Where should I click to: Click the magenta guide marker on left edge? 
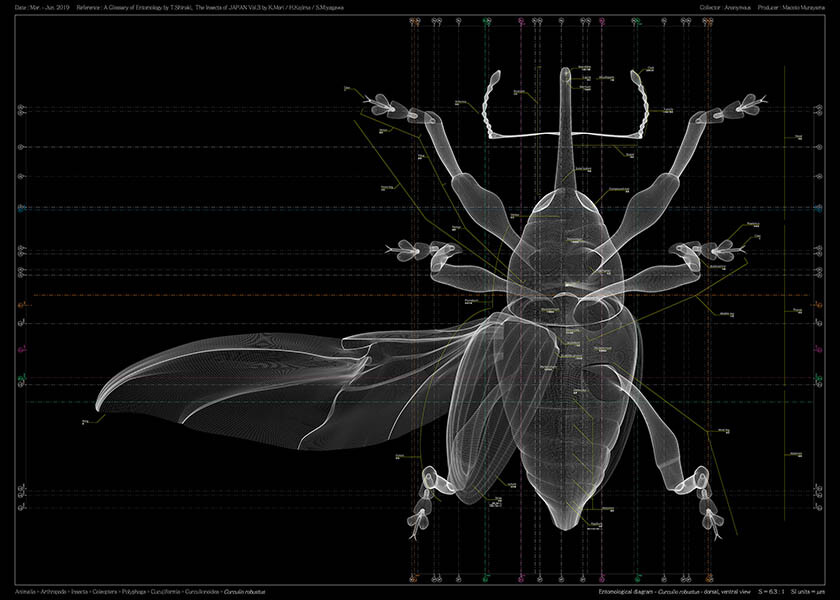coord(21,349)
